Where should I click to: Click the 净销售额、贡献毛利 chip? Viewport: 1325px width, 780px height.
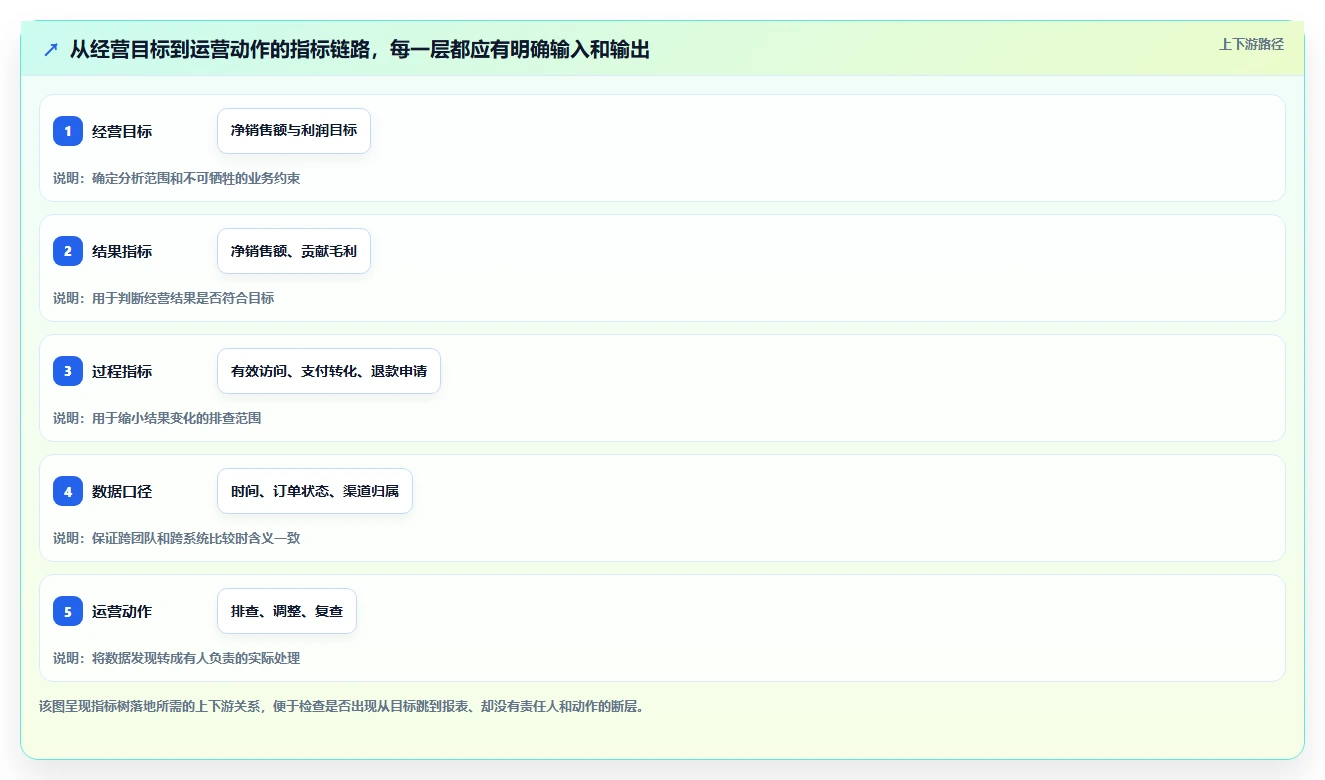coord(294,251)
